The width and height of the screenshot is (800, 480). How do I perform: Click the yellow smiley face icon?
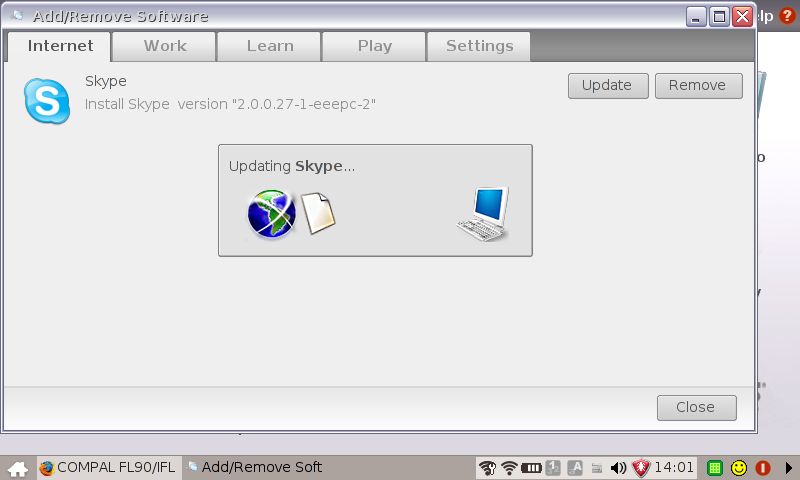739,468
